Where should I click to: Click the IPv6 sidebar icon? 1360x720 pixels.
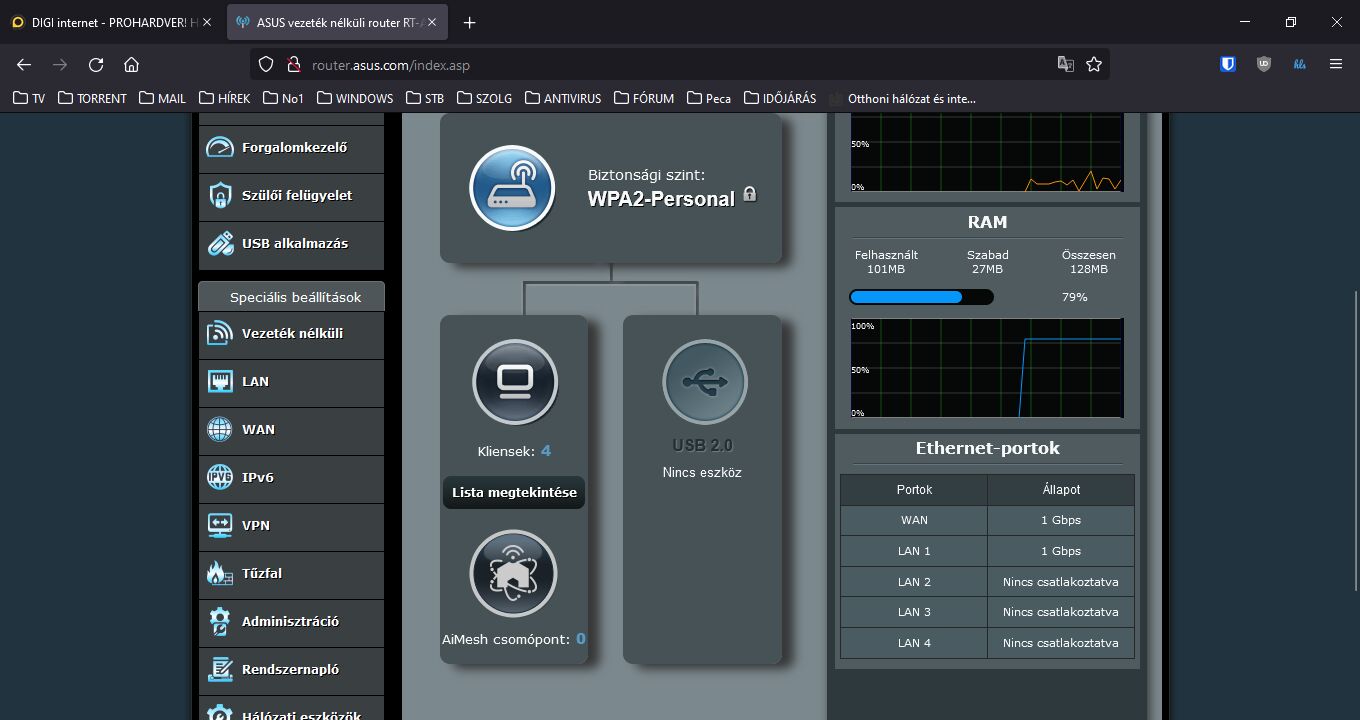tap(220, 477)
